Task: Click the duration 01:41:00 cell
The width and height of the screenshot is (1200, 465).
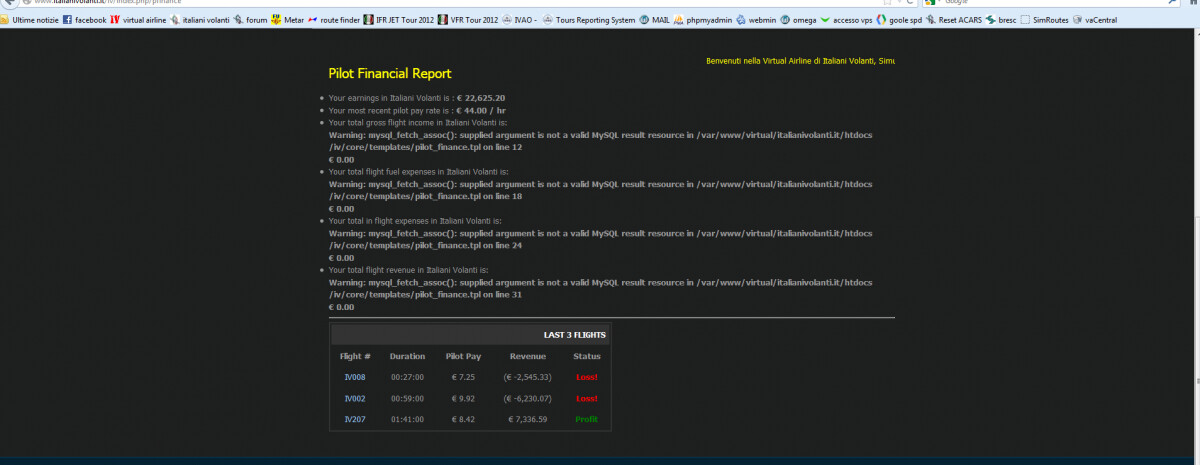Action: 407,419
